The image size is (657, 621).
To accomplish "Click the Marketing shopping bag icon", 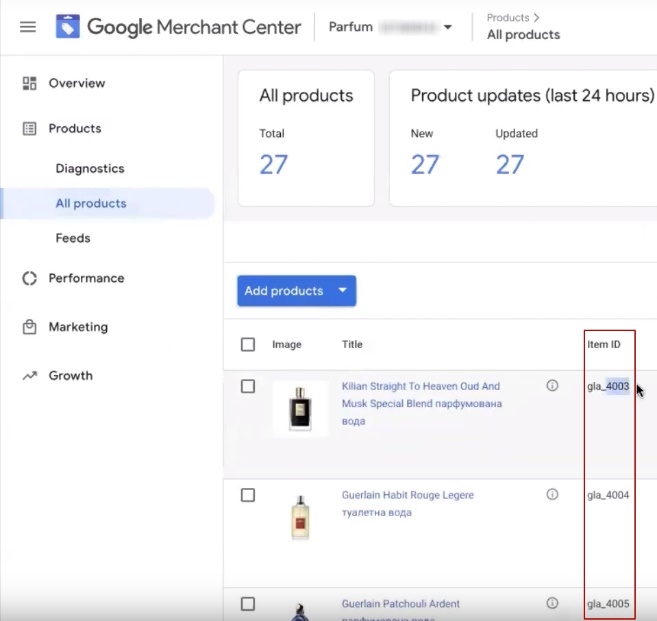I will coord(29,327).
